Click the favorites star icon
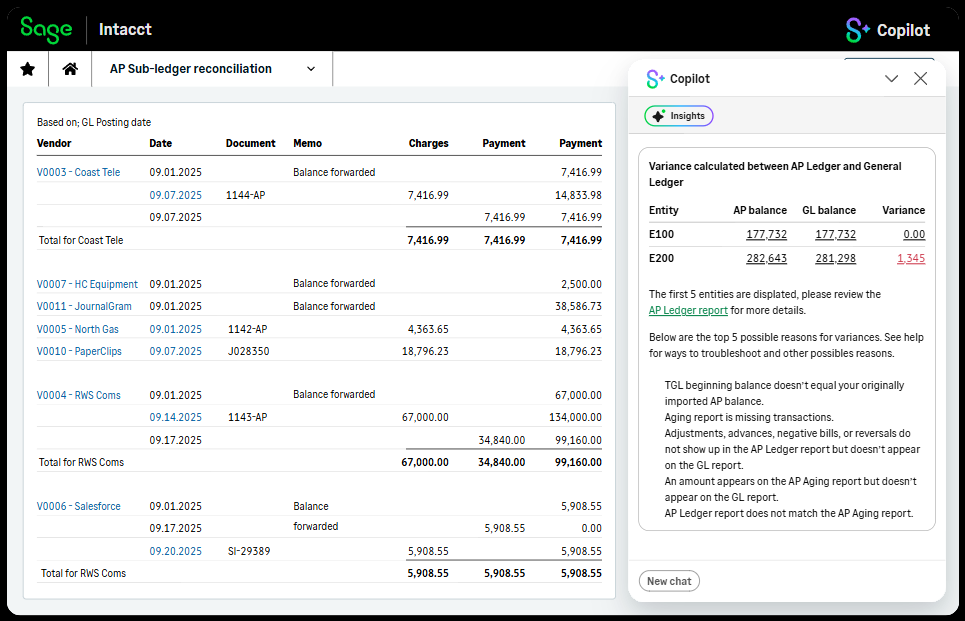Image resolution: width=965 pixels, height=621 pixels. point(28,69)
